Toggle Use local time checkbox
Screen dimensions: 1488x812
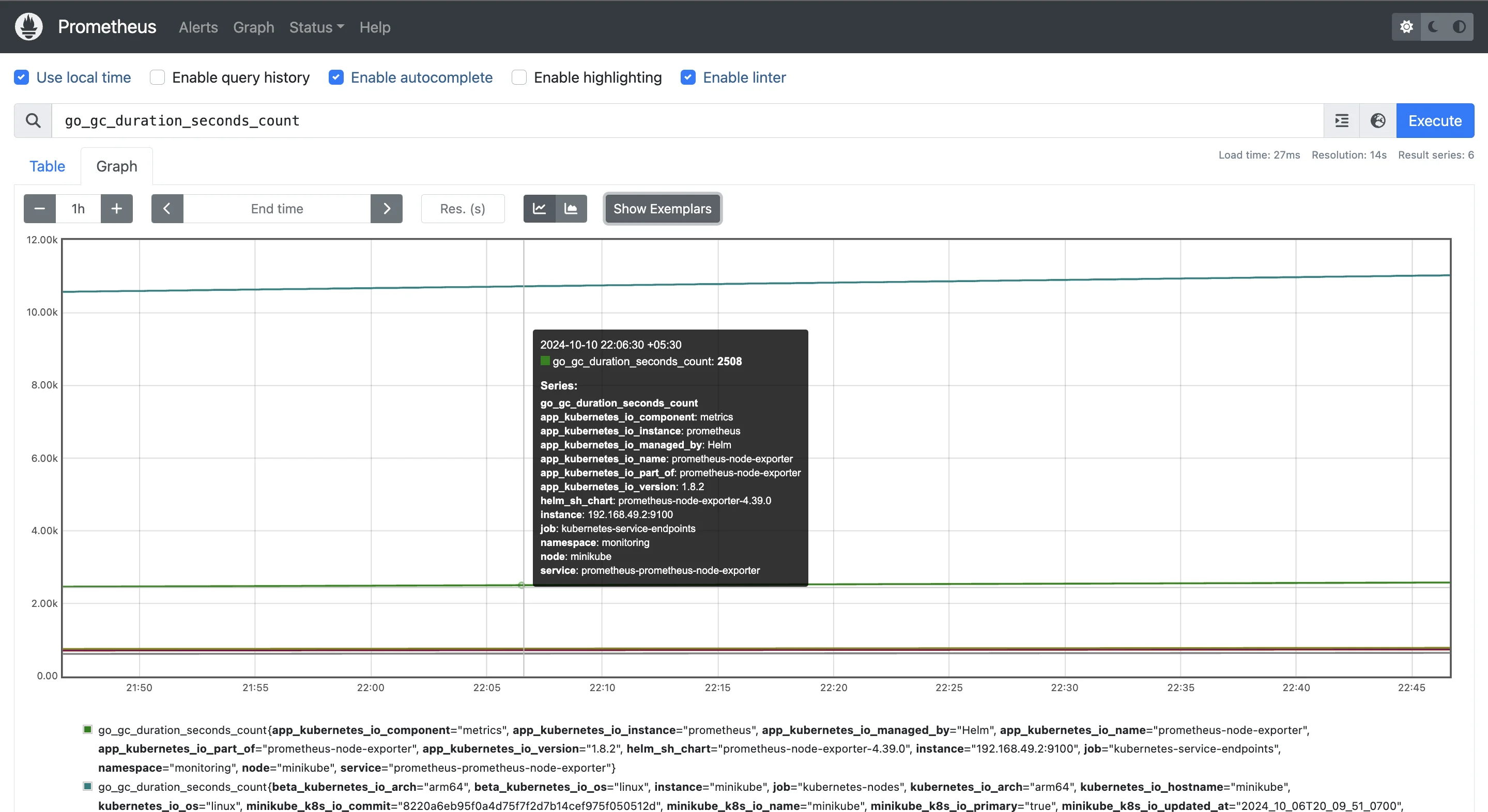(21, 77)
